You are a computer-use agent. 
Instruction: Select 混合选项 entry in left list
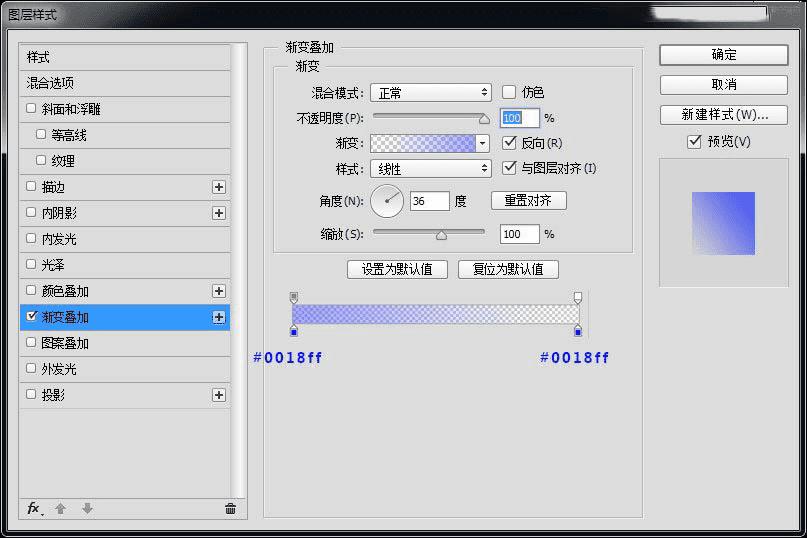[x=125, y=83]
